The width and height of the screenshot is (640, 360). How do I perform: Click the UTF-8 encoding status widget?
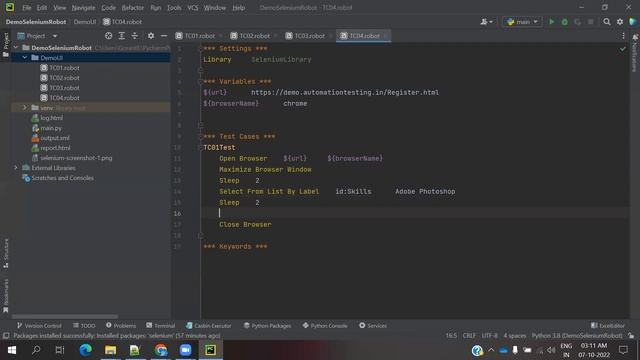coord(489,336)
